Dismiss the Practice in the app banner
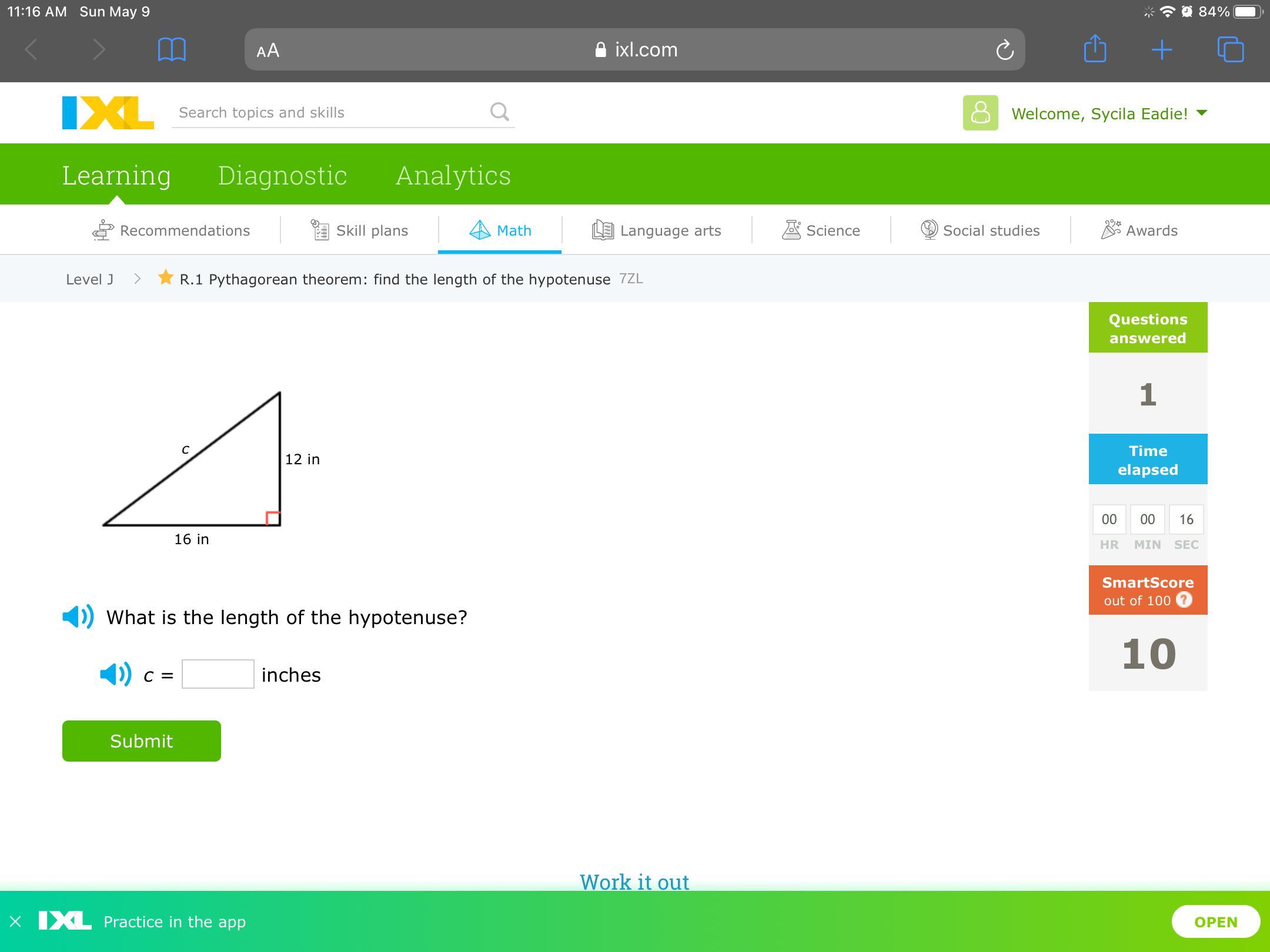 coord(16,921)
